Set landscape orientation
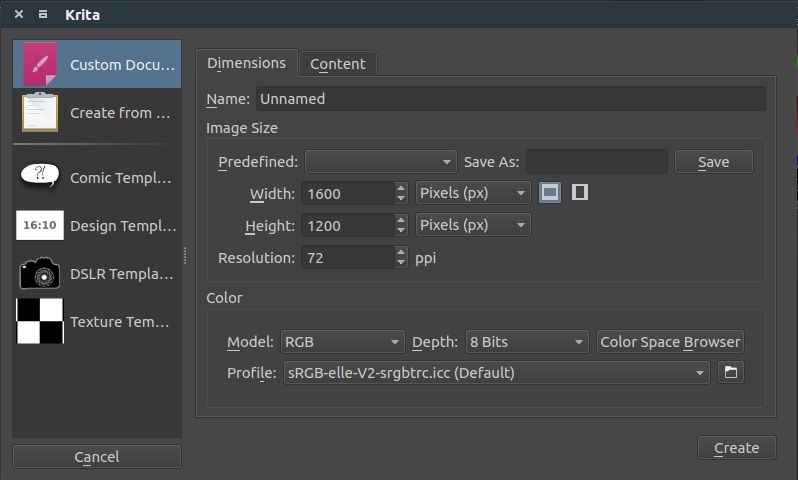 point(550,192)
